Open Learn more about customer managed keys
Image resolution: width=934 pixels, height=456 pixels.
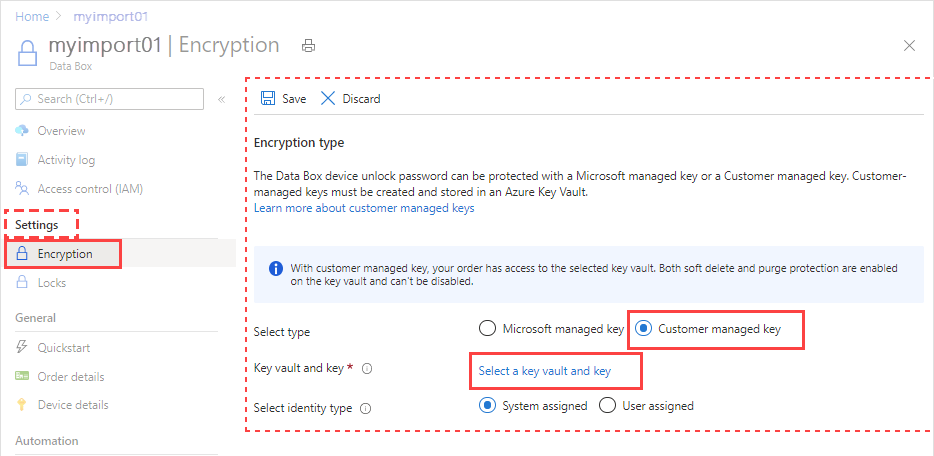(x=364, y=208)
